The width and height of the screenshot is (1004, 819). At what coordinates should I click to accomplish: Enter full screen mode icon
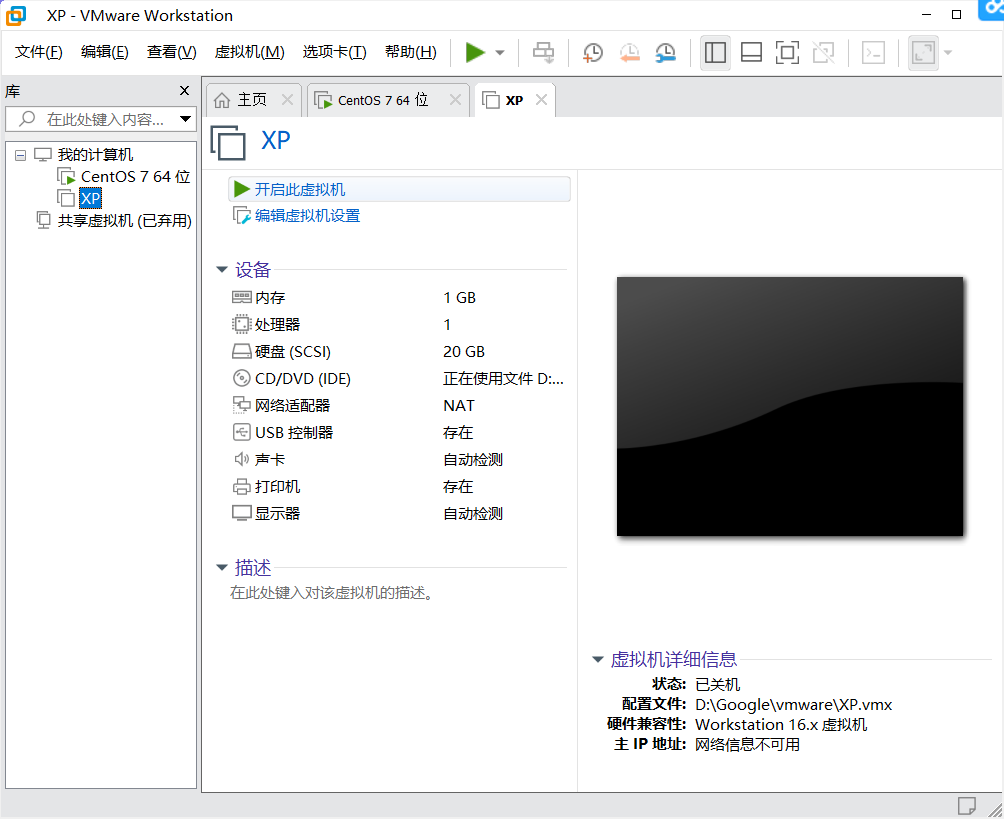pyautogui.click(x=787, y=53)
